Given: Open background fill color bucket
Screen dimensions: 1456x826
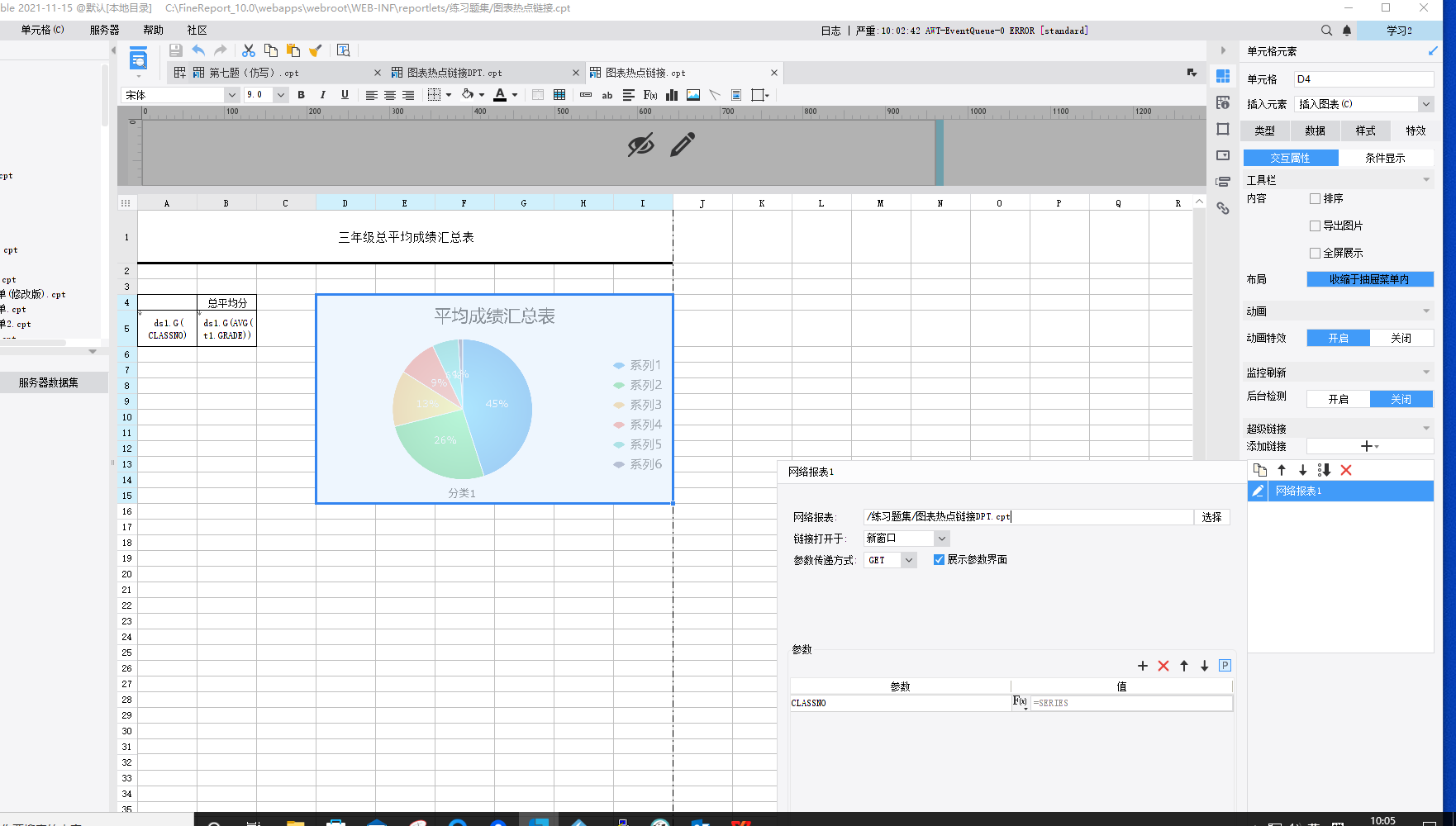Looking at the screenshot, I should [468, 95].
